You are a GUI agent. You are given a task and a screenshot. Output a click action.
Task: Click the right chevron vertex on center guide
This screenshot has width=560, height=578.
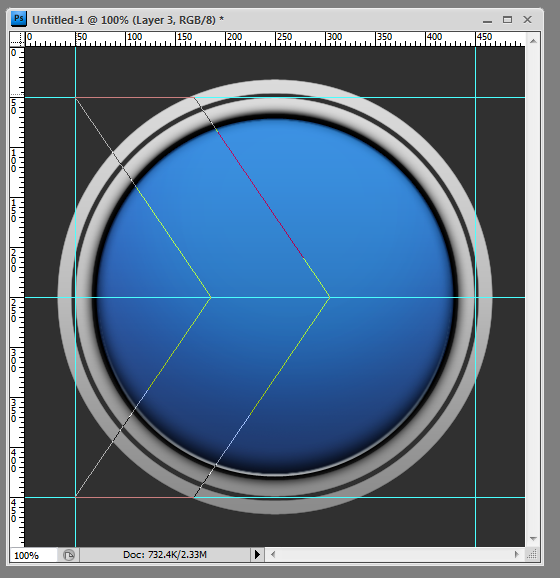coord(330,297)
